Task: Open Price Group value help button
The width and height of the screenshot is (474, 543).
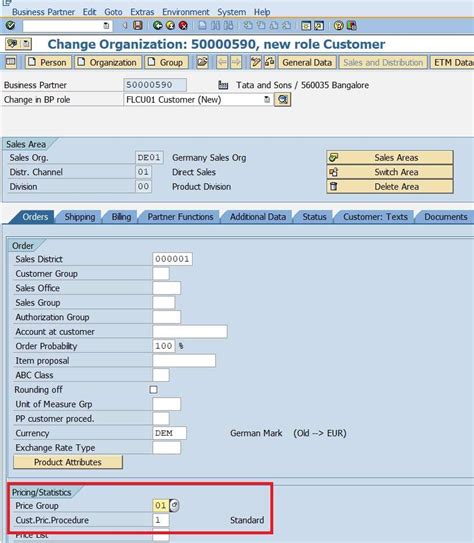Action: coord(174,505)
